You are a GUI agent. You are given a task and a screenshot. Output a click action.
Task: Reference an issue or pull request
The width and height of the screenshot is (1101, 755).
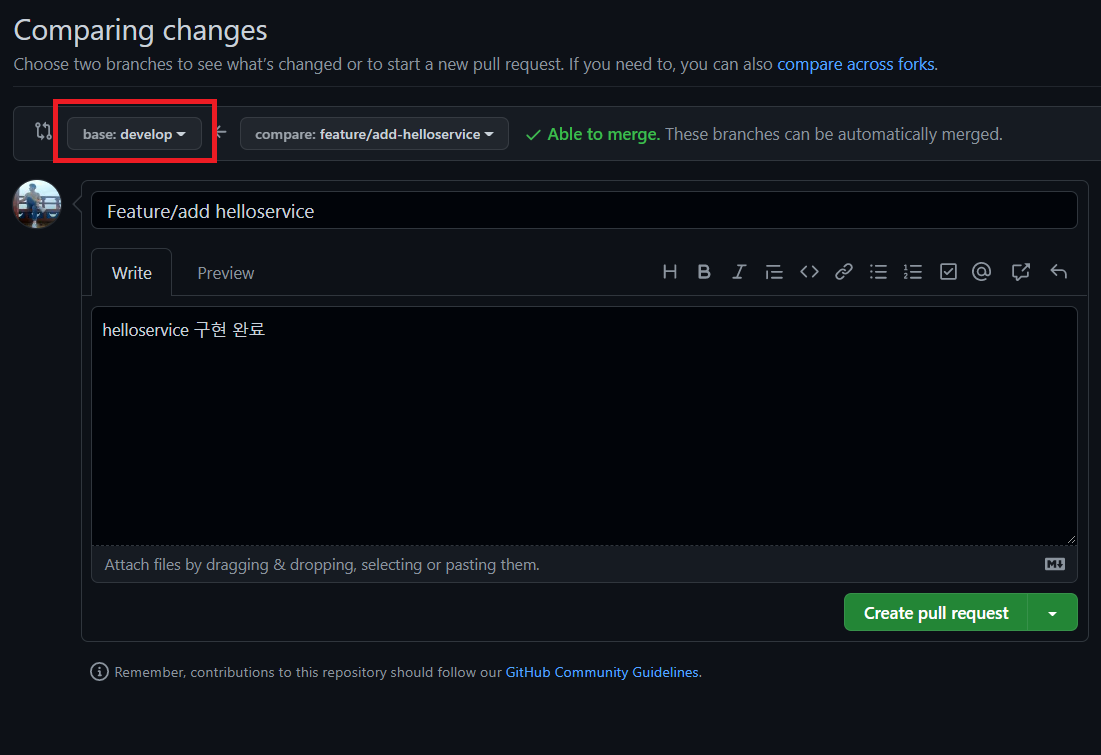click(1020, 272)
